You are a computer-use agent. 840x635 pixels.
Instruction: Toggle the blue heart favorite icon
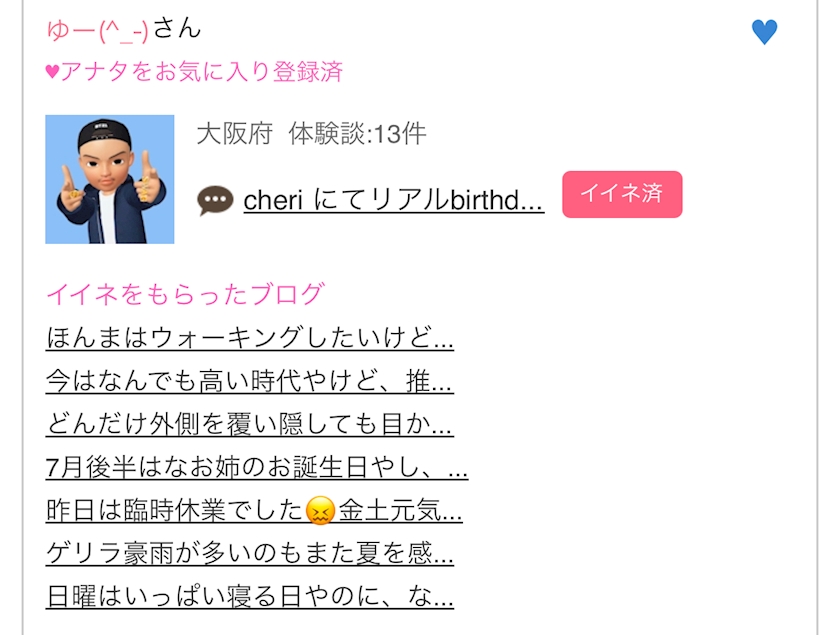764,32
